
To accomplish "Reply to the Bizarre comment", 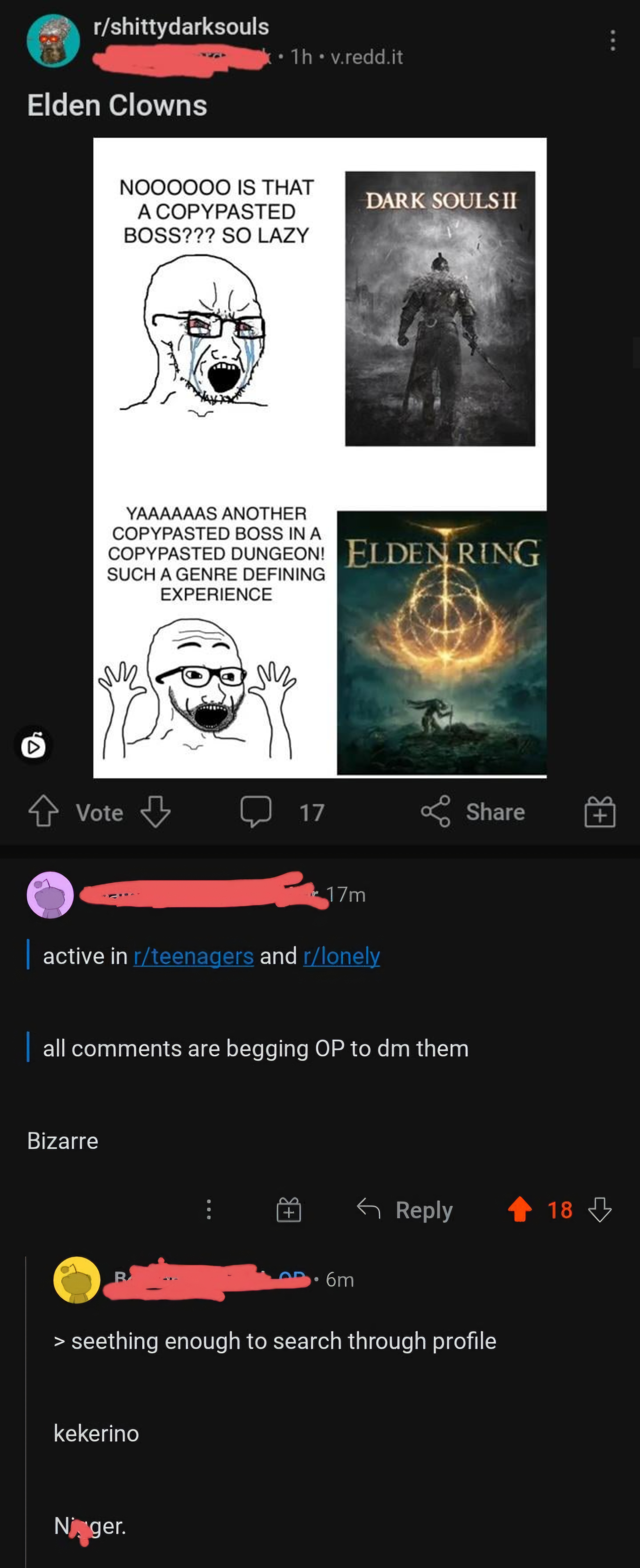I will tap(405, 1210).
